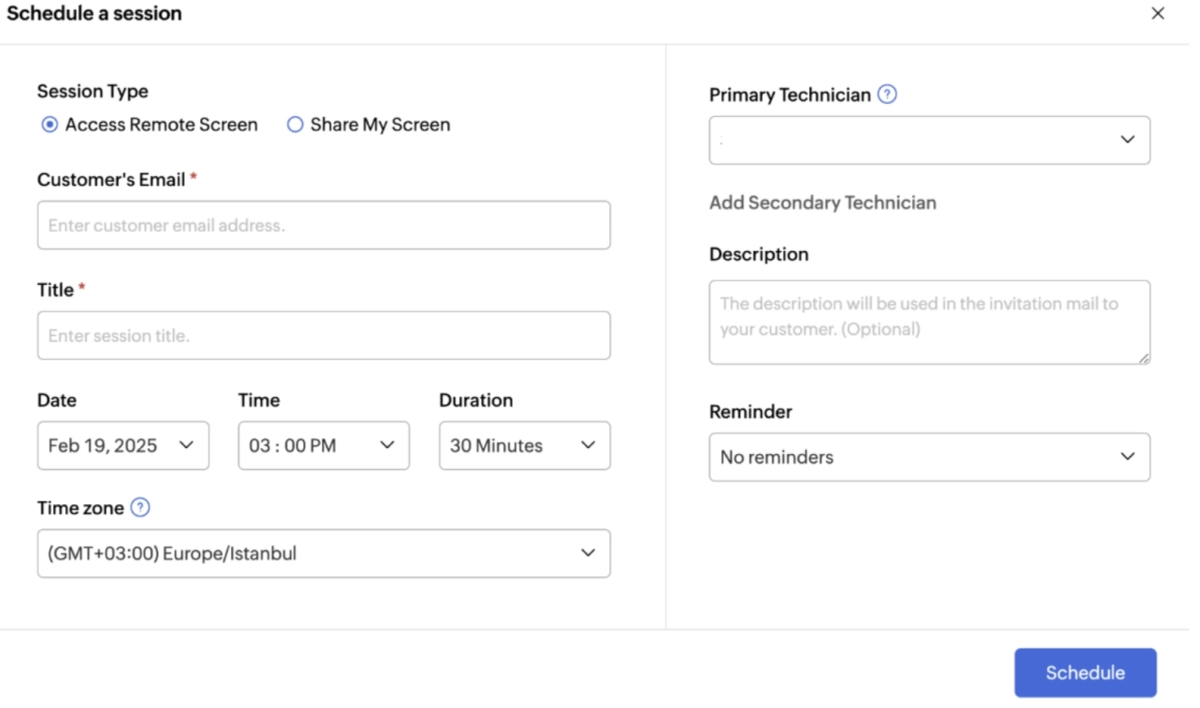Click the Description text area

(928, 320)
